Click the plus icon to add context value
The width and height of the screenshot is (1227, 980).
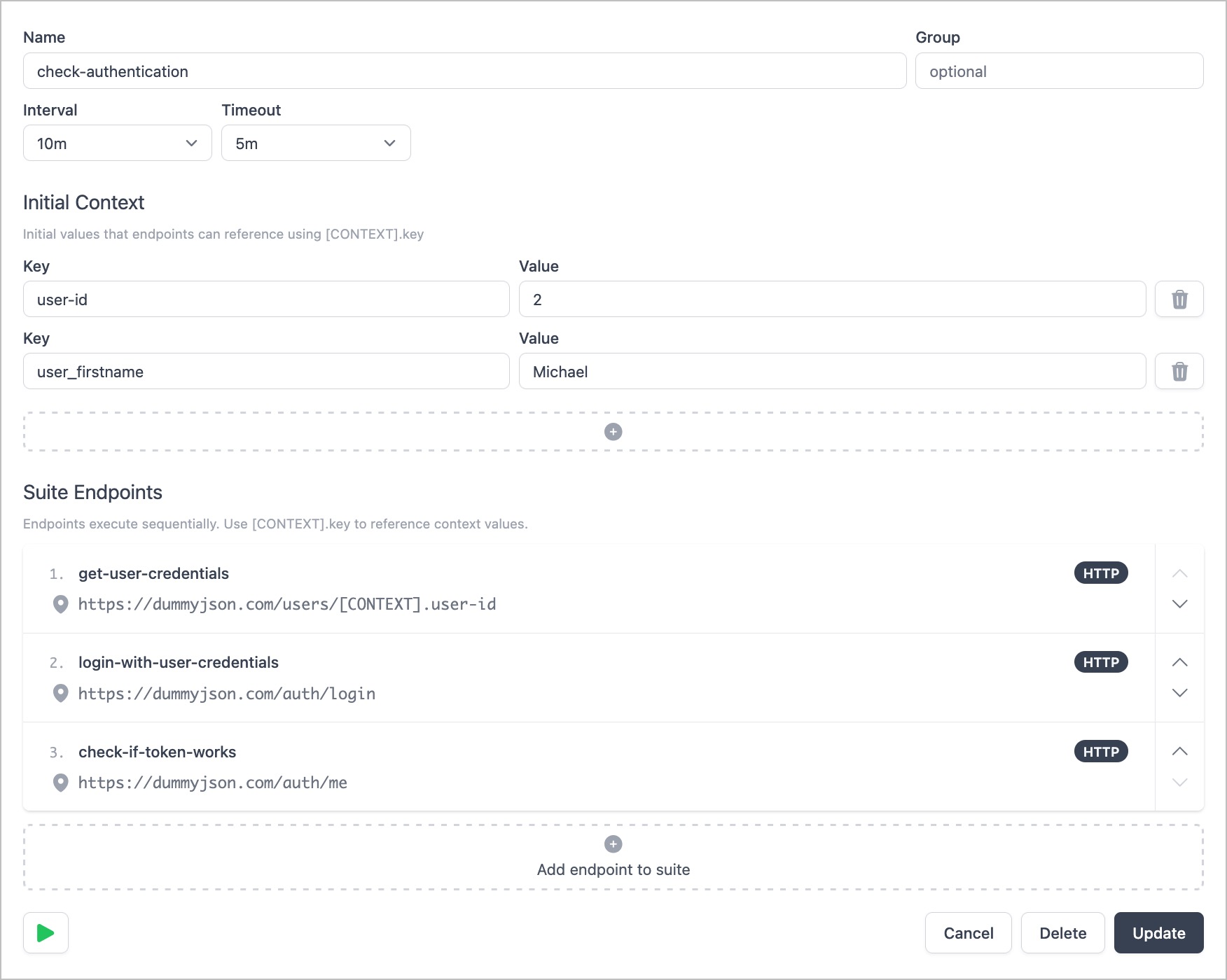pyautogui.click(x=613, y=431)
